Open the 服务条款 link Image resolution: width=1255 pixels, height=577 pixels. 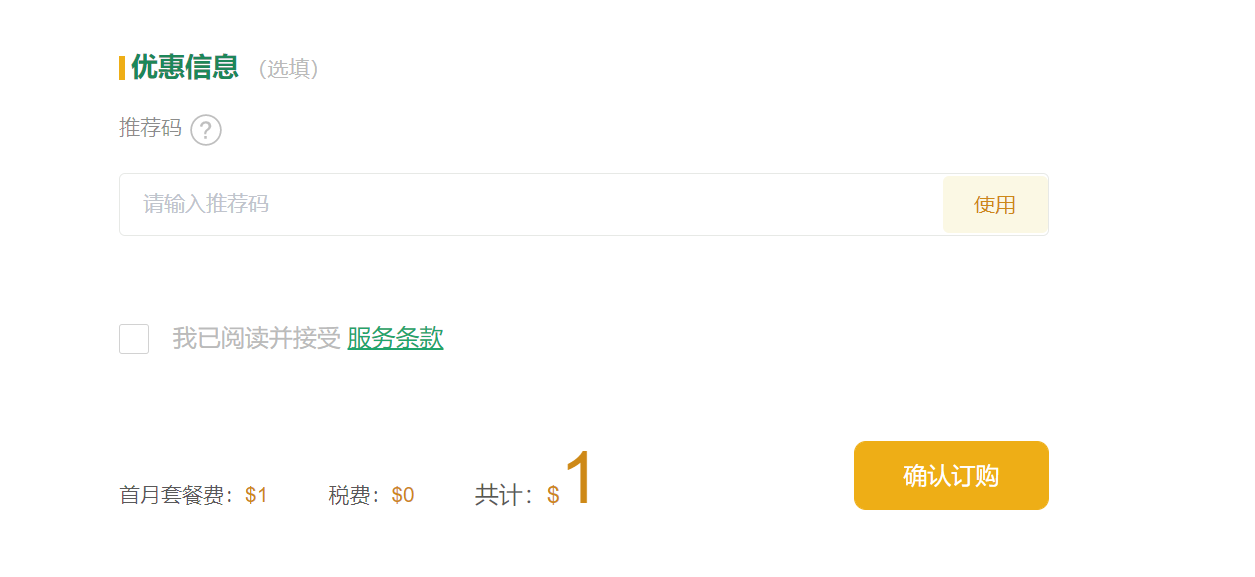[x=395, y=339]
